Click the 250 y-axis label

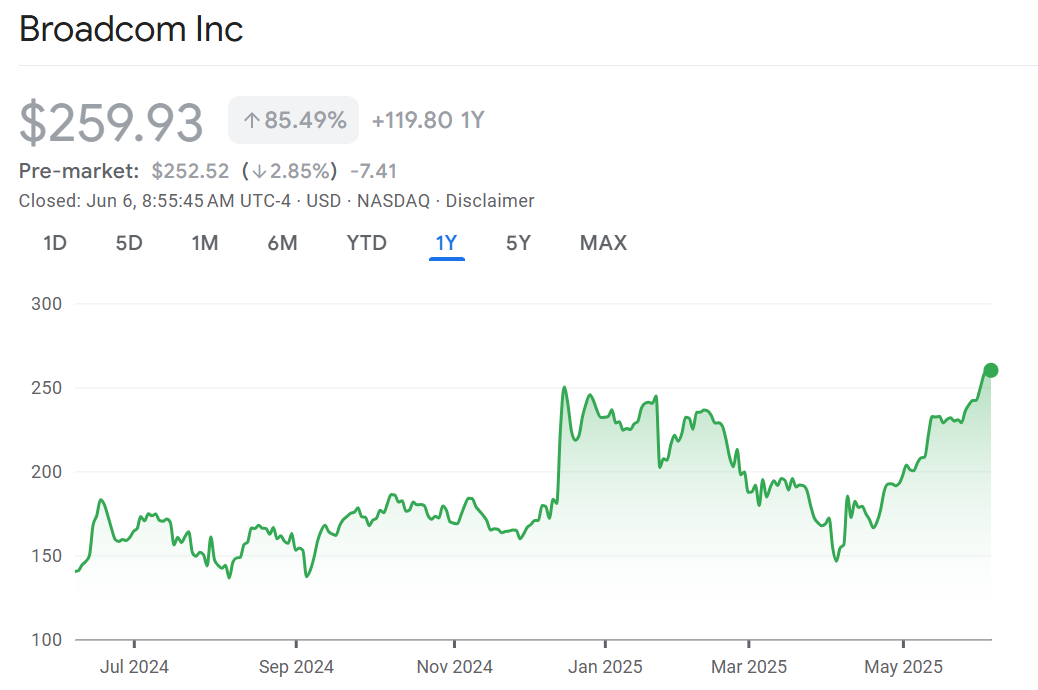click(46, 388)
